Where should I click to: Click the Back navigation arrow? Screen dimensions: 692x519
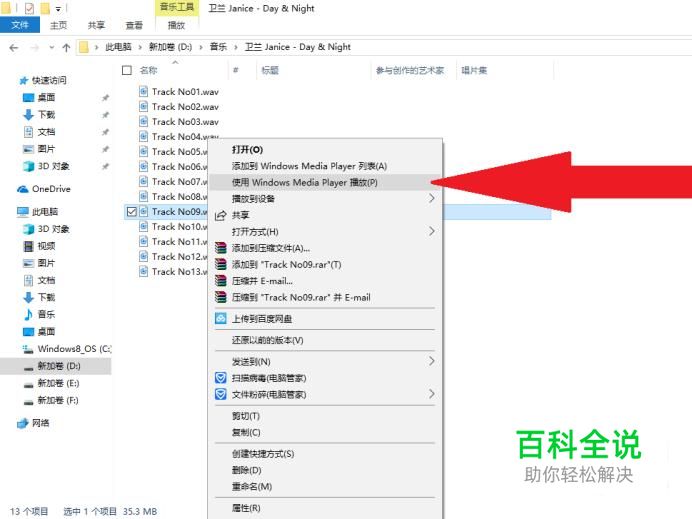pos(14,47)
